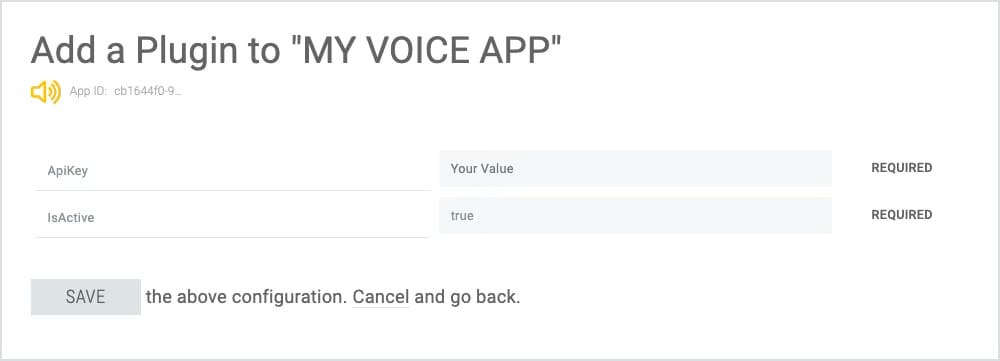Image resolution: width=1000 pixels, height=361 pixels.
Task: Cancel and return via the Cancel link
Action: [x=381, y=297]
